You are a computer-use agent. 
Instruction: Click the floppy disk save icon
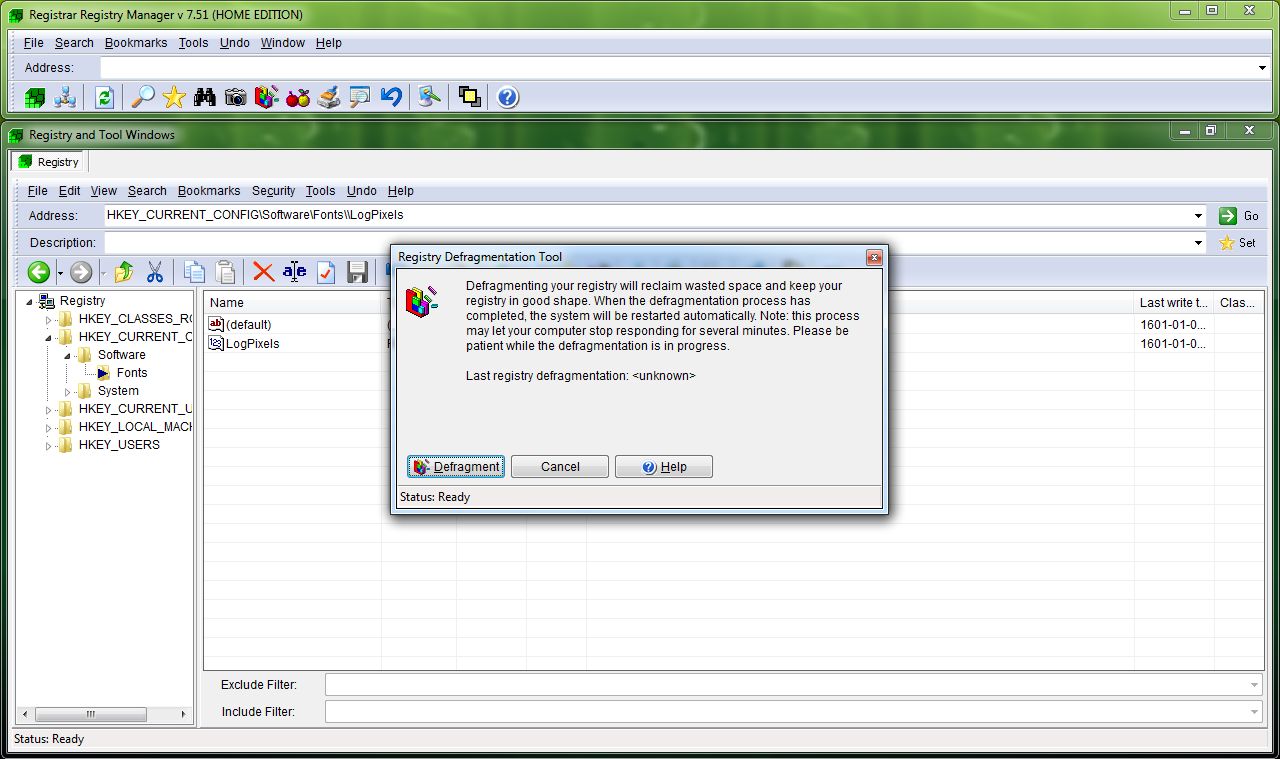[x=357, y=272]
